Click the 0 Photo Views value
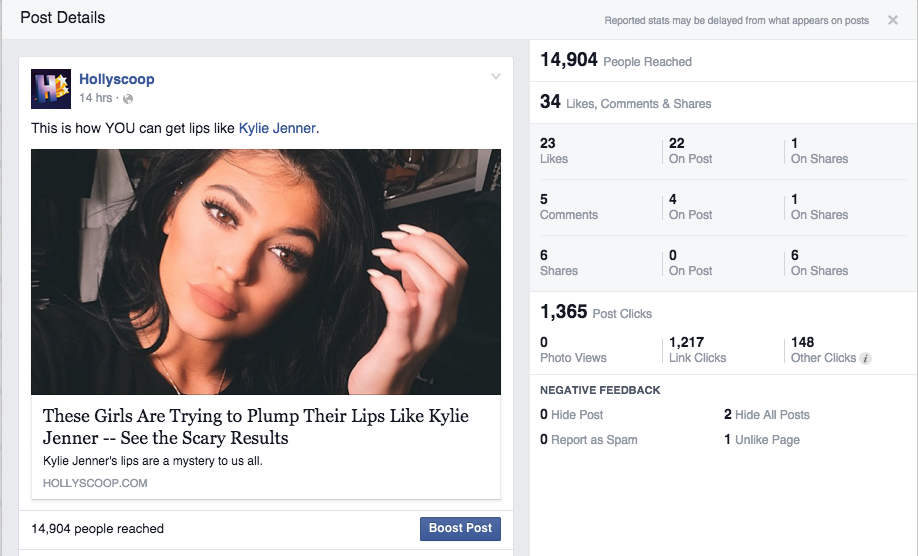The image size is (918, 556). (x=573, y=350)
